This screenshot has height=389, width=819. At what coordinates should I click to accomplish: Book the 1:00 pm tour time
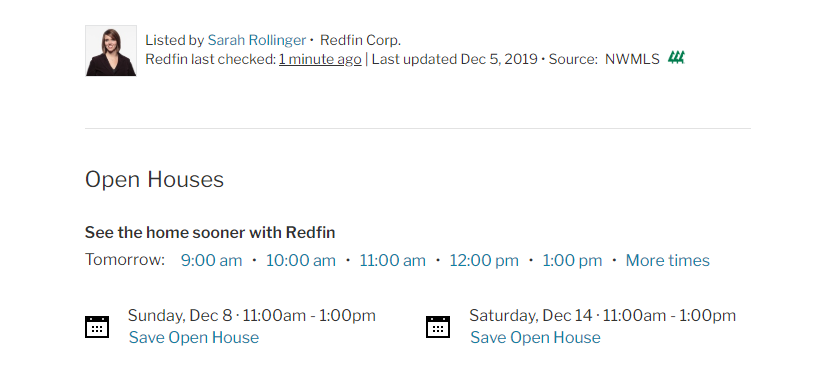pyautogui.click(x=572, y=260)
